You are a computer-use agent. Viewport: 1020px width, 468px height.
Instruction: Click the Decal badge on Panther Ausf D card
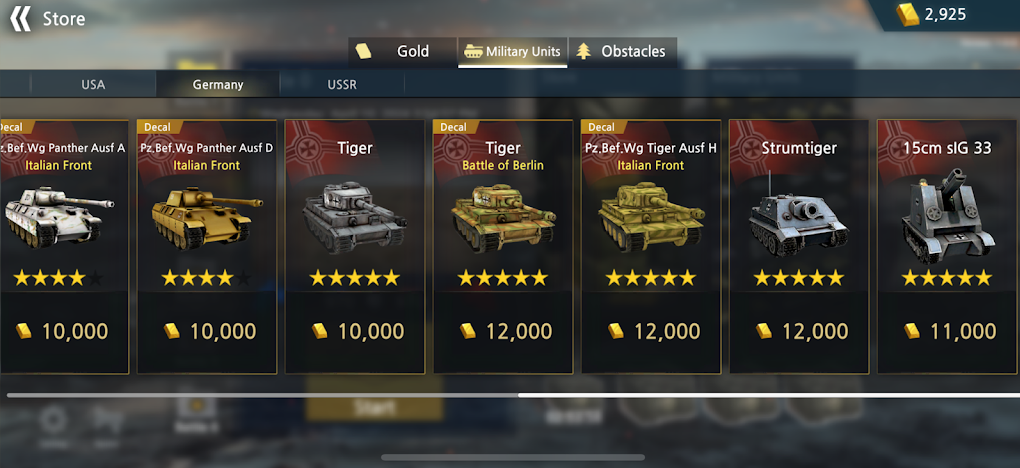[x=160, y=127]
